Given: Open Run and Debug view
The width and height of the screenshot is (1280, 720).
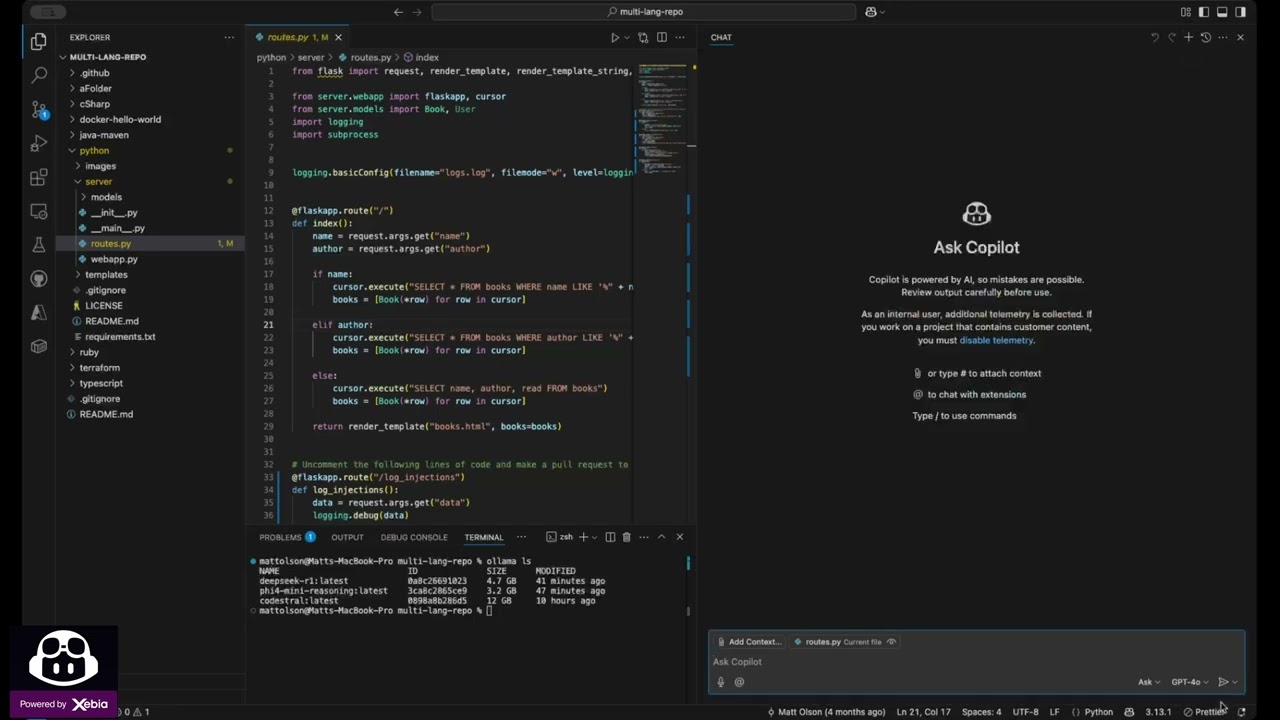Looking at the screenshot, I should tap(38, 144).
